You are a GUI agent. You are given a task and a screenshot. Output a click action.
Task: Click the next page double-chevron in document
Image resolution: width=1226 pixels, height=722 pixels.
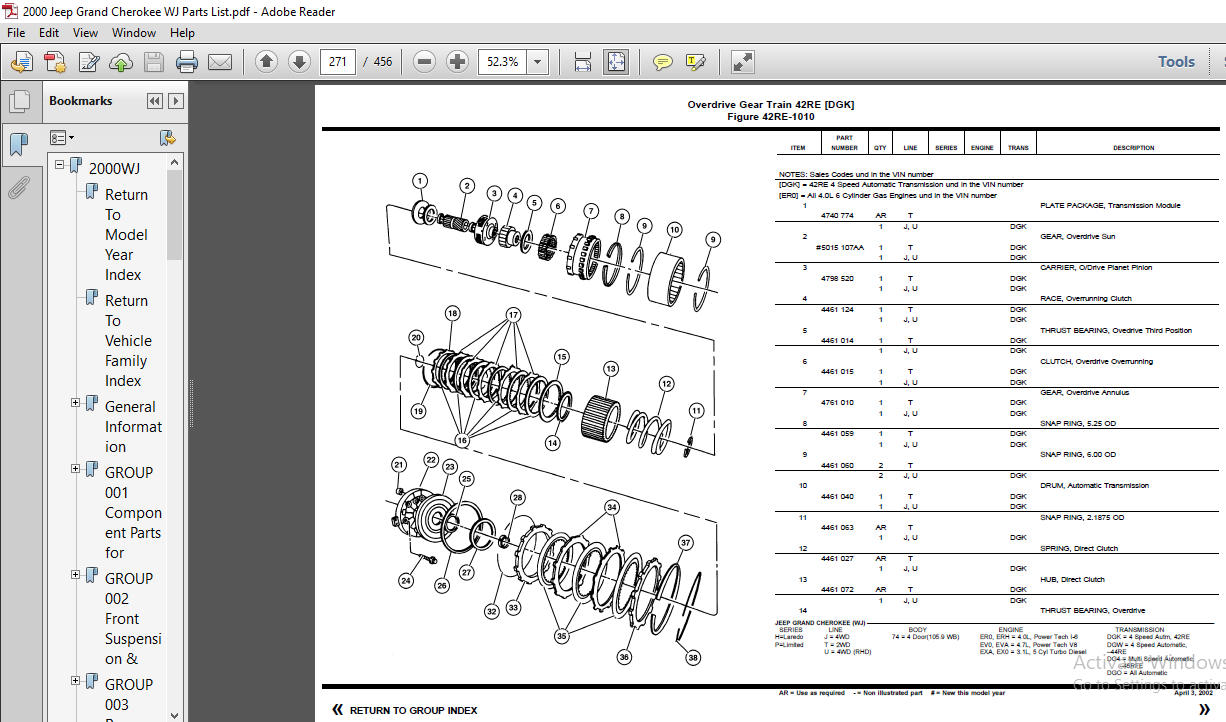(1204, 710)
